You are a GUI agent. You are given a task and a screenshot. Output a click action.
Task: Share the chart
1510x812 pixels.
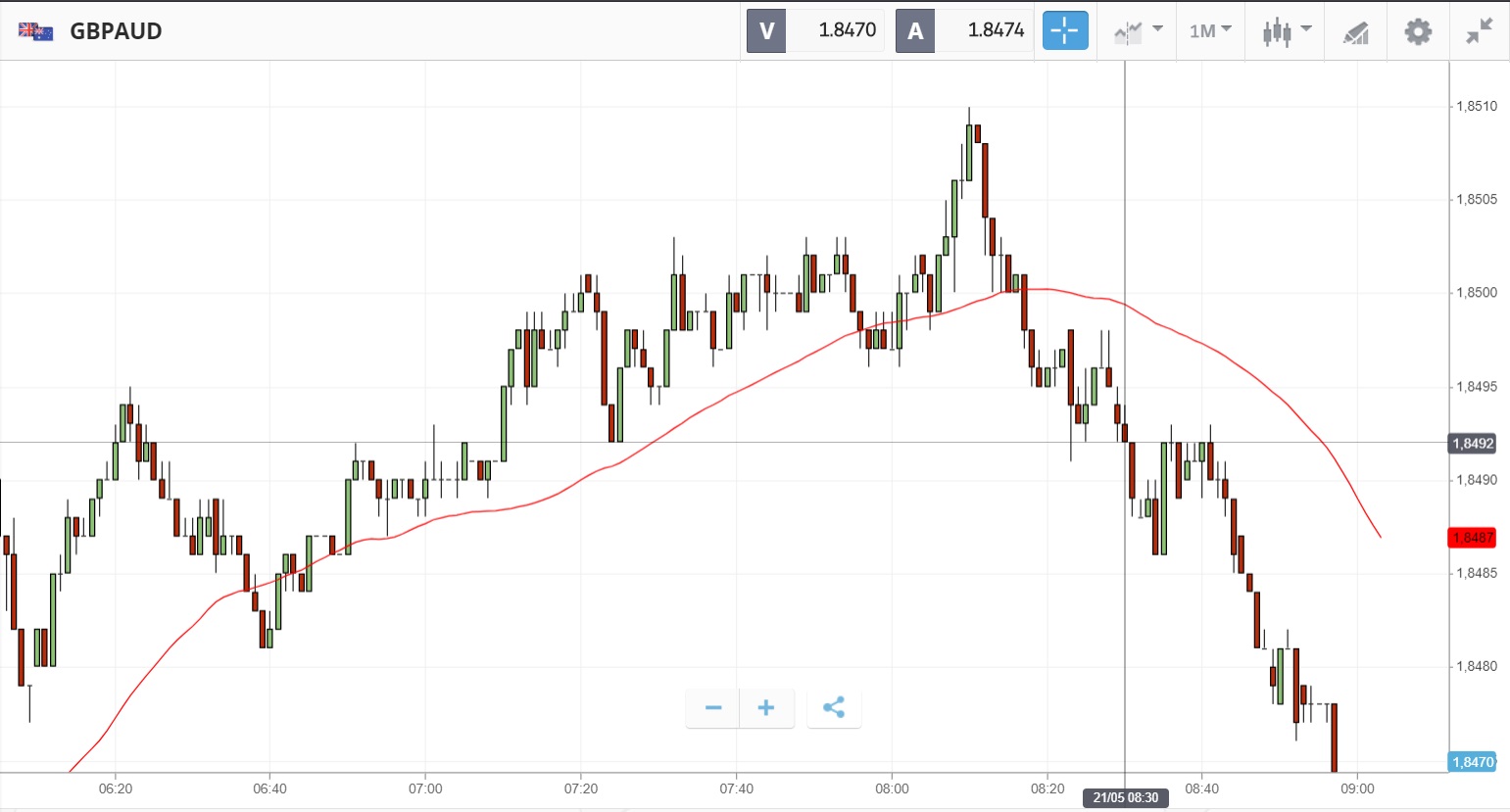click(x=834, y=708)
